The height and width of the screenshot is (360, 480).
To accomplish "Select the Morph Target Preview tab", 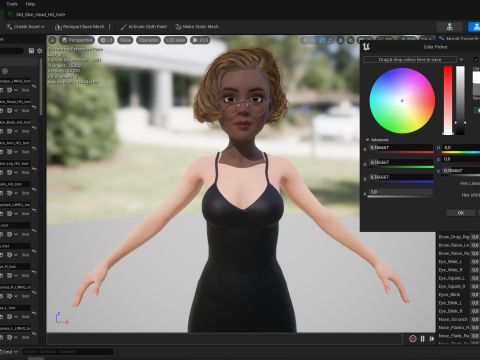I will click(x=459, y=39).
